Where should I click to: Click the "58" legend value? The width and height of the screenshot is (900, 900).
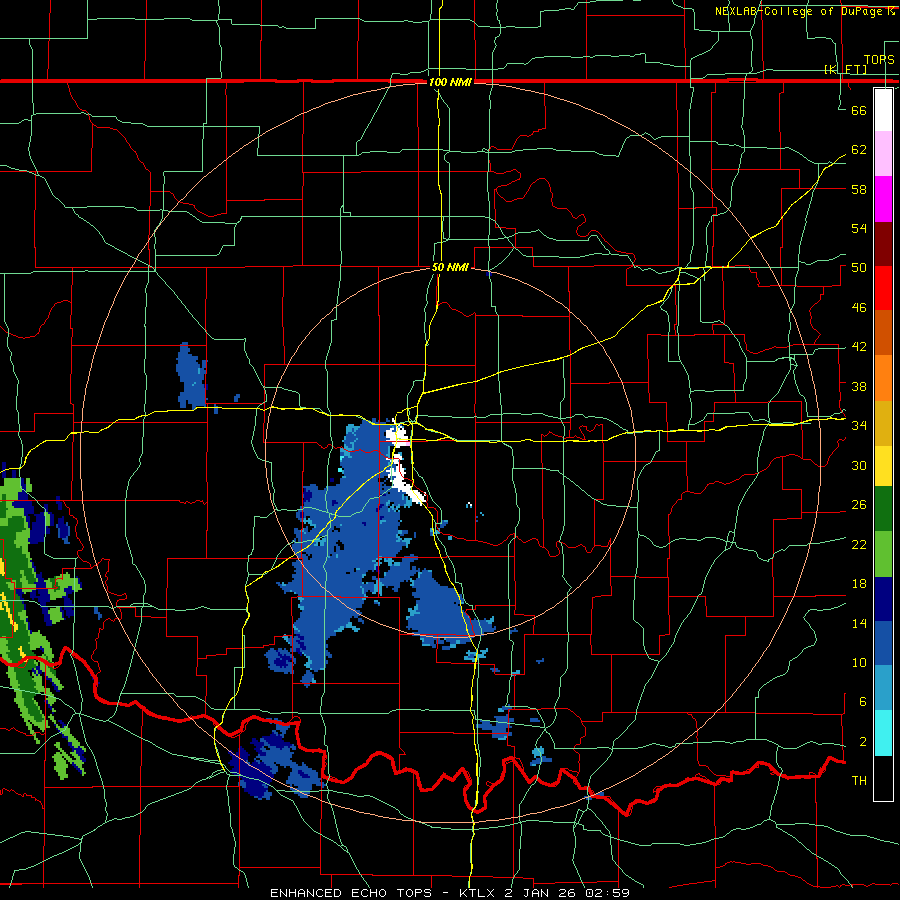pos(859,189)
